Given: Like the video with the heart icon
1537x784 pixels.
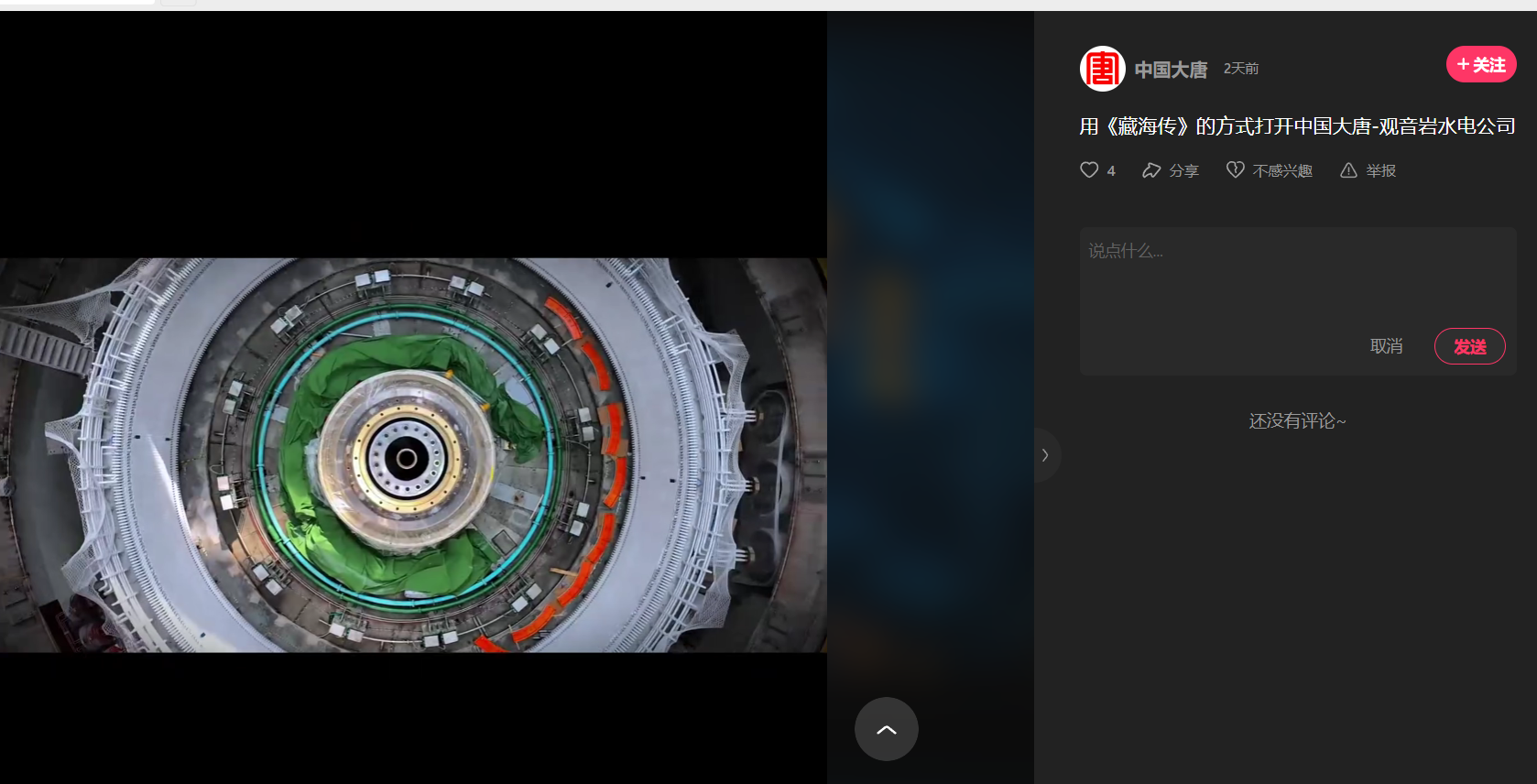Looking at the screenshot, I should pyautogui.click(x=1089, y=170).
